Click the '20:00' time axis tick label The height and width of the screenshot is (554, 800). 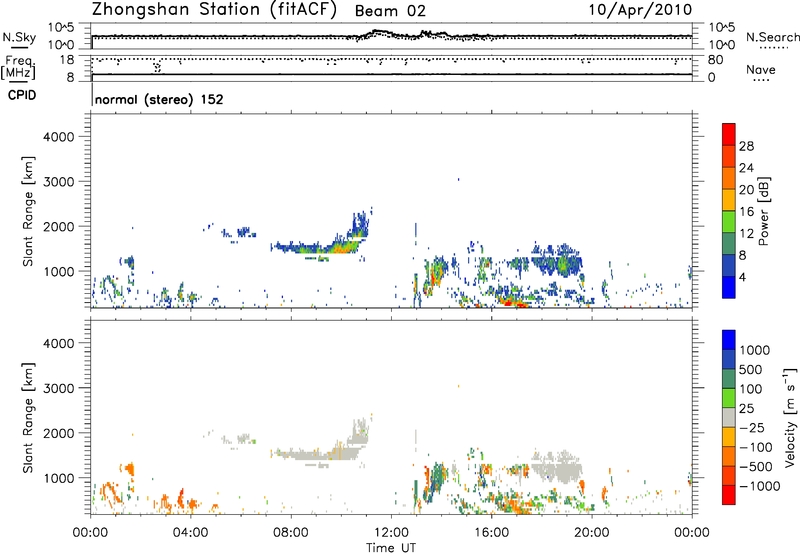tap(592, 533)
